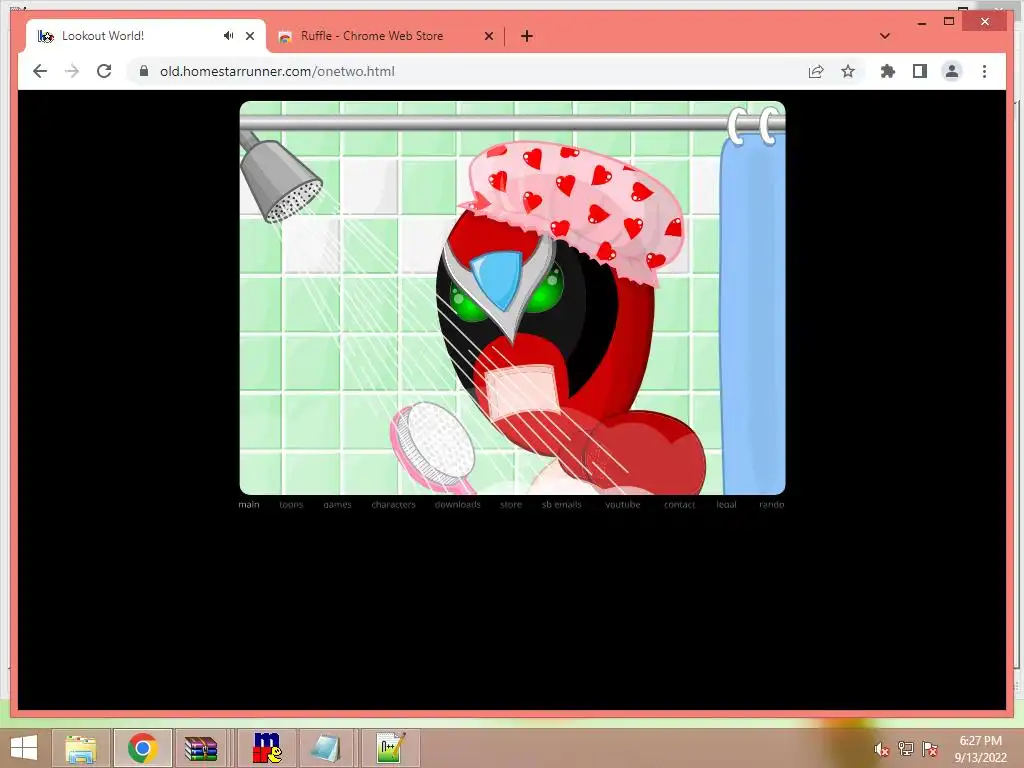1024x768 pixels.
Task: Open the side panel
Action: click(x=920, y=71)
